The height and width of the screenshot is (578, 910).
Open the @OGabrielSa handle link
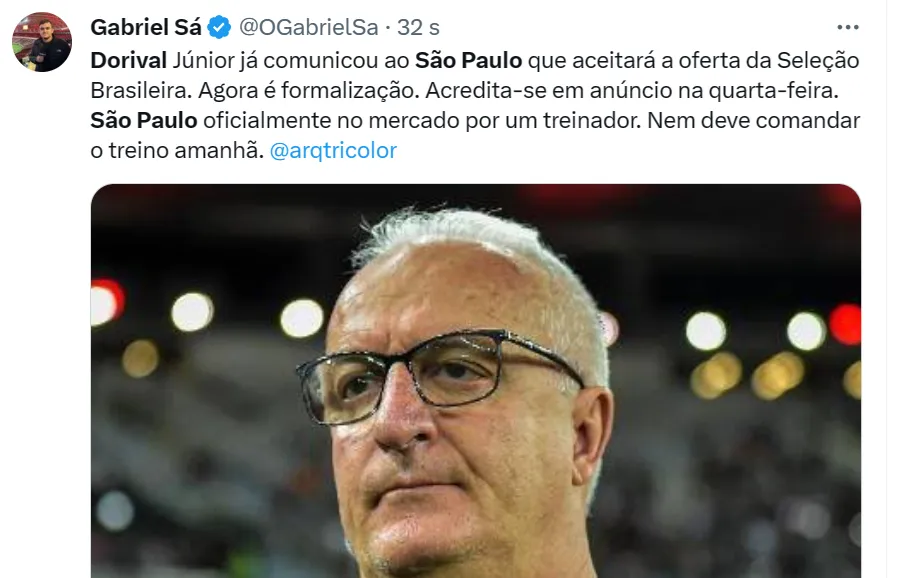tap(308, 27)
